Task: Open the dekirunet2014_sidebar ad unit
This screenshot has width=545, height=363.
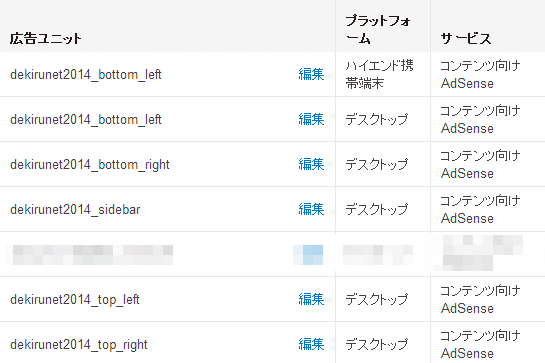Action: (75, 209)
